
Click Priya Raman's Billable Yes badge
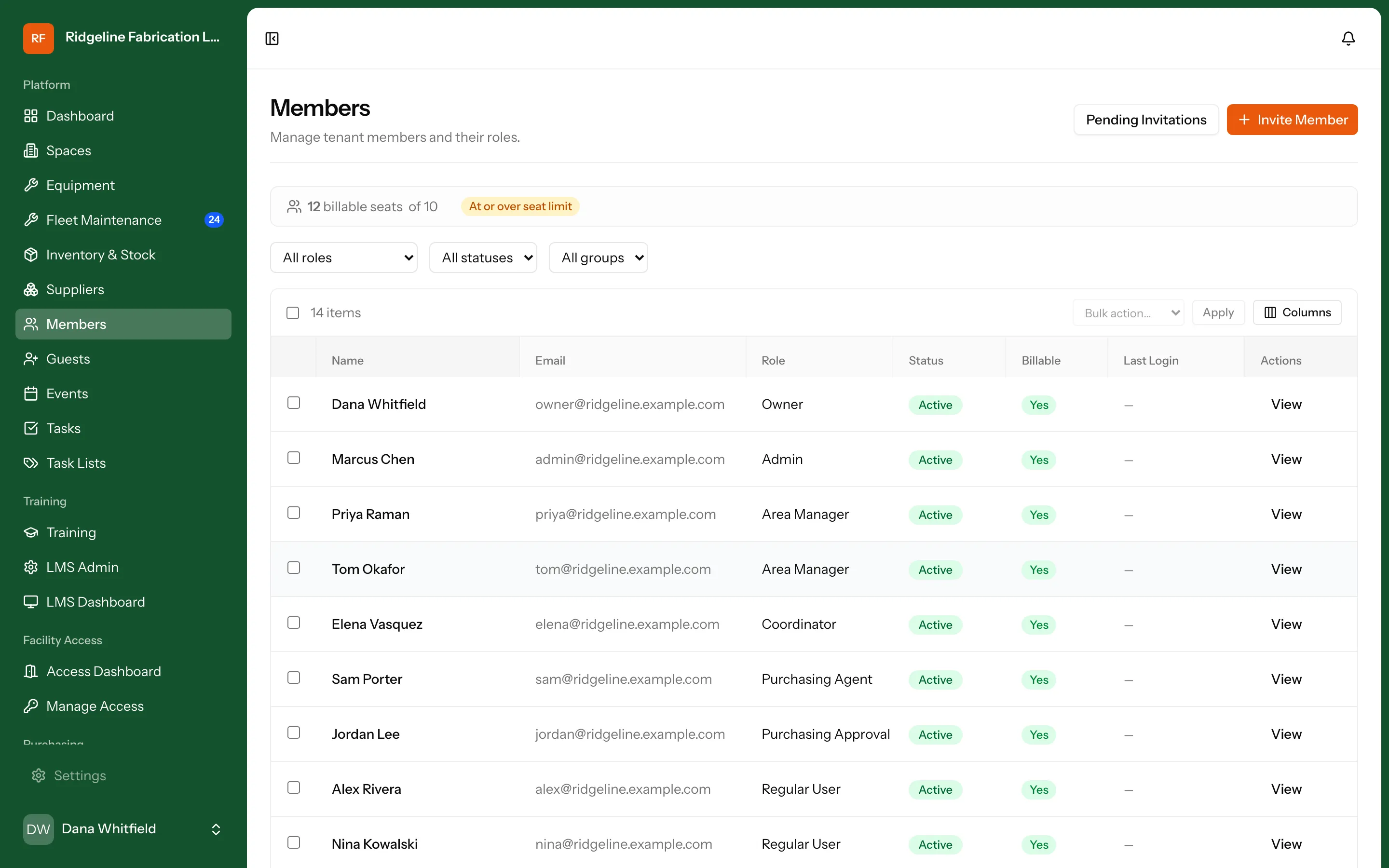click(1038, 515)
